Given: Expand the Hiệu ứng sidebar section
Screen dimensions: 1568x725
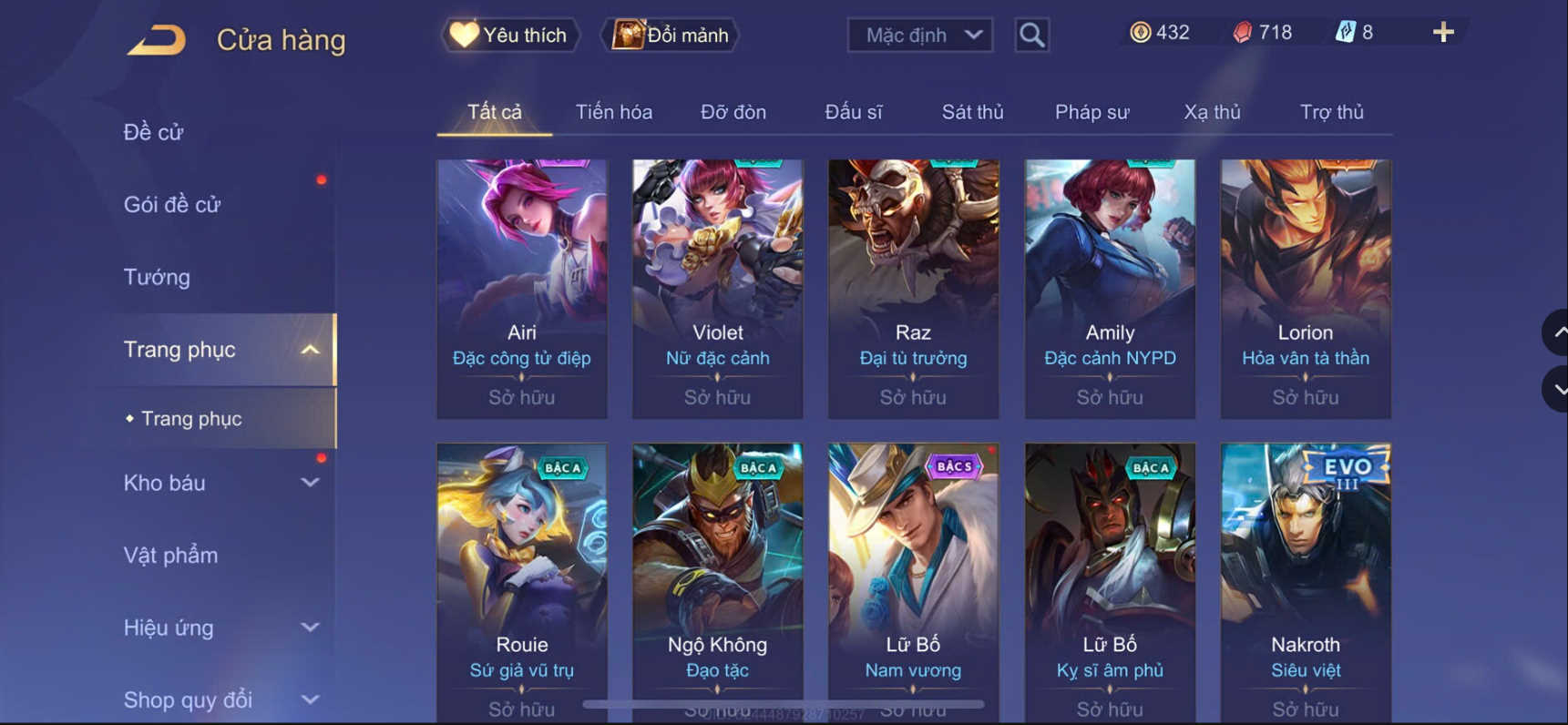Looking at the screenshot, I should [x=310, y=628].
